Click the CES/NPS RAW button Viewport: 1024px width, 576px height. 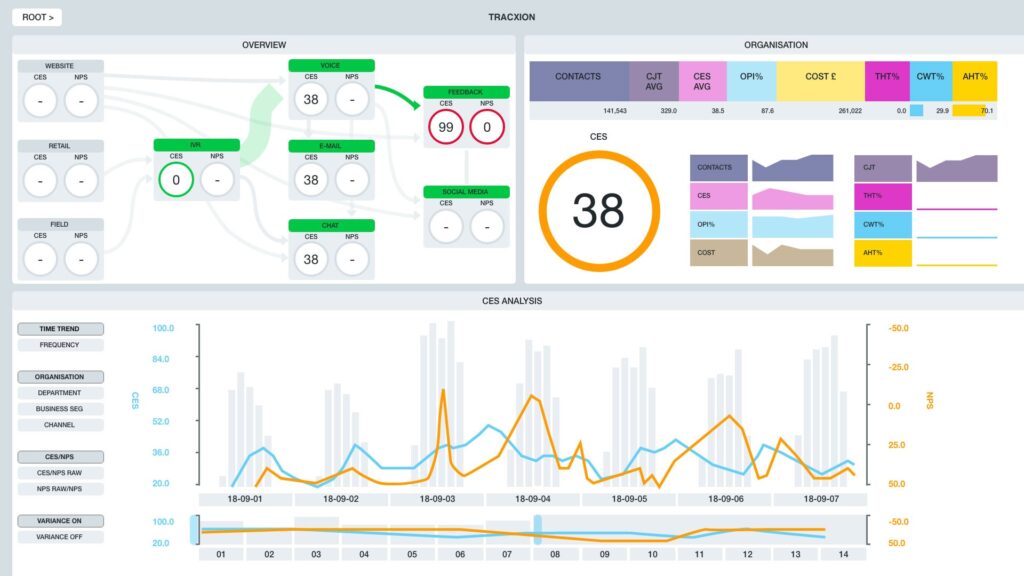pos(61,472)
